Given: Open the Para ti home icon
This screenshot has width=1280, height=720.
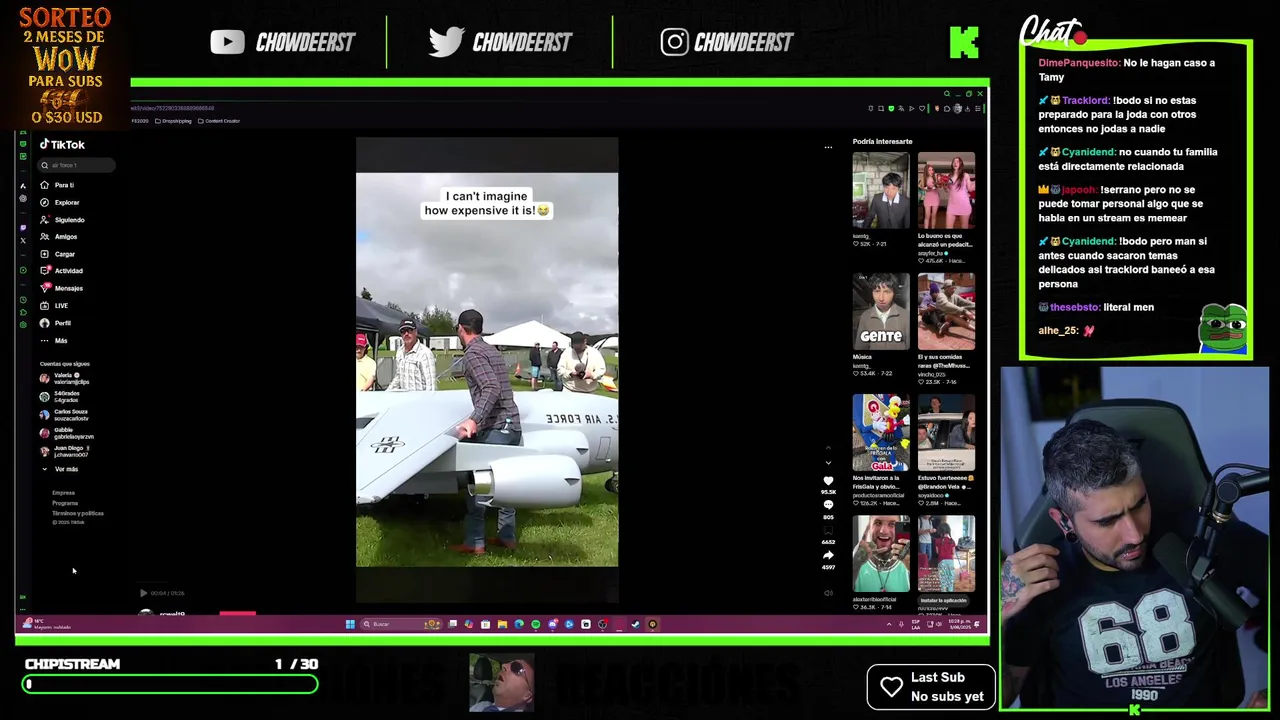Looking at the screenshot, I should pyautogui.click(x=44, y=185).
